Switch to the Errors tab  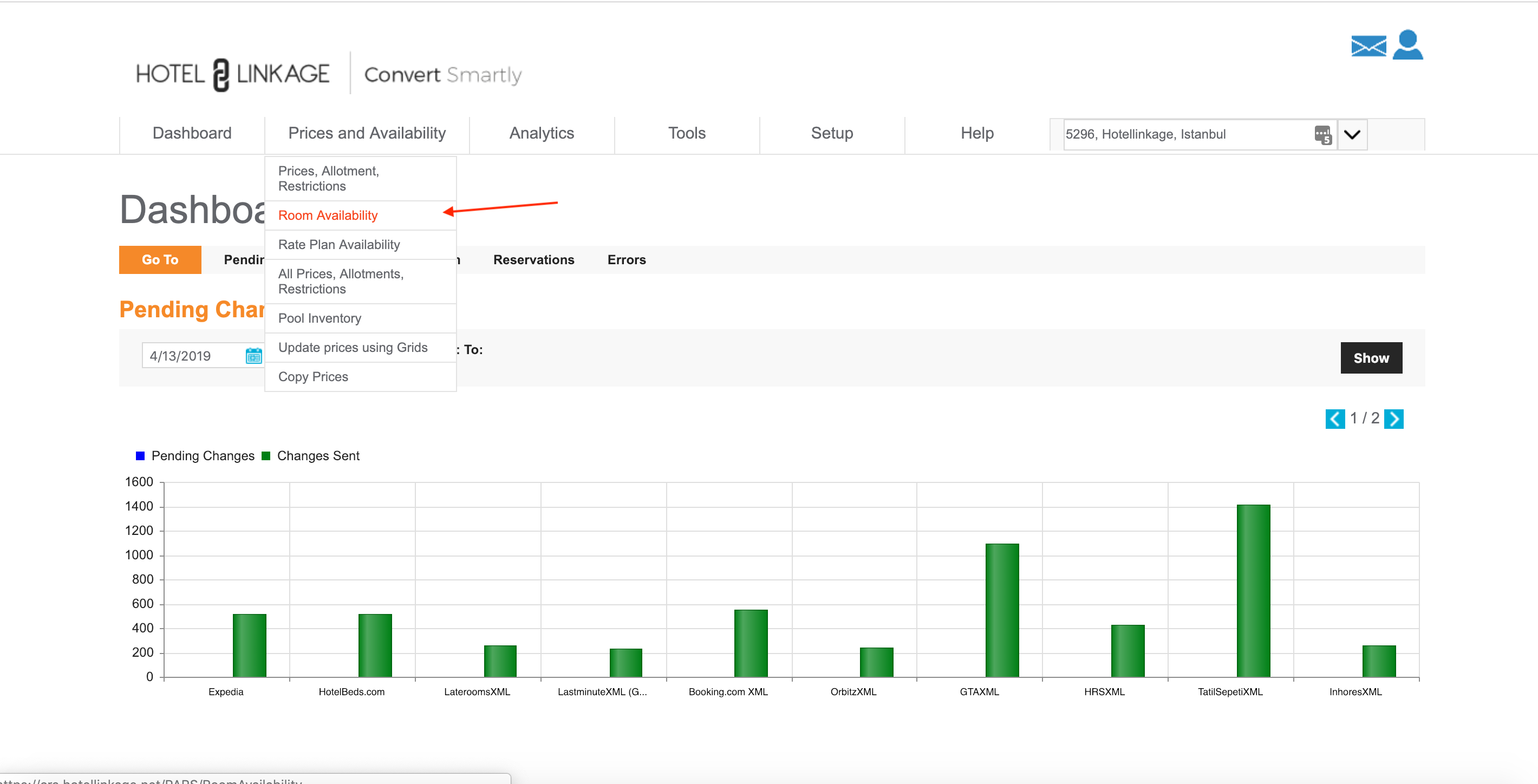coord(627,260)
